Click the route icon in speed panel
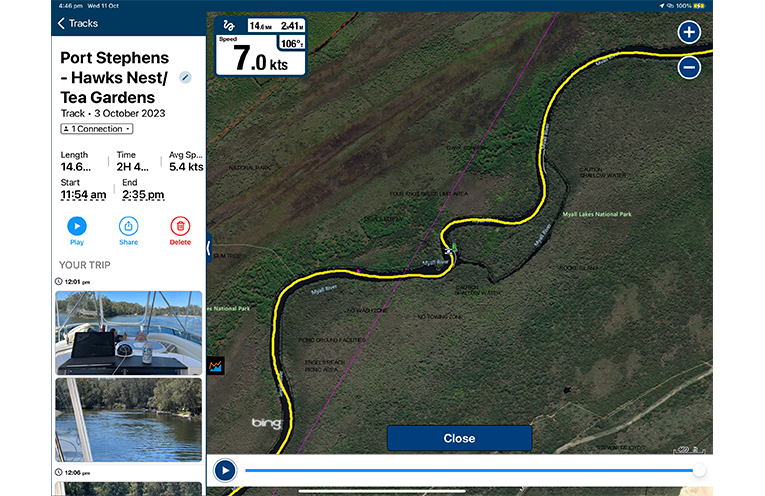The width and height of the screenshot is (765, 496). coord(229,25)
